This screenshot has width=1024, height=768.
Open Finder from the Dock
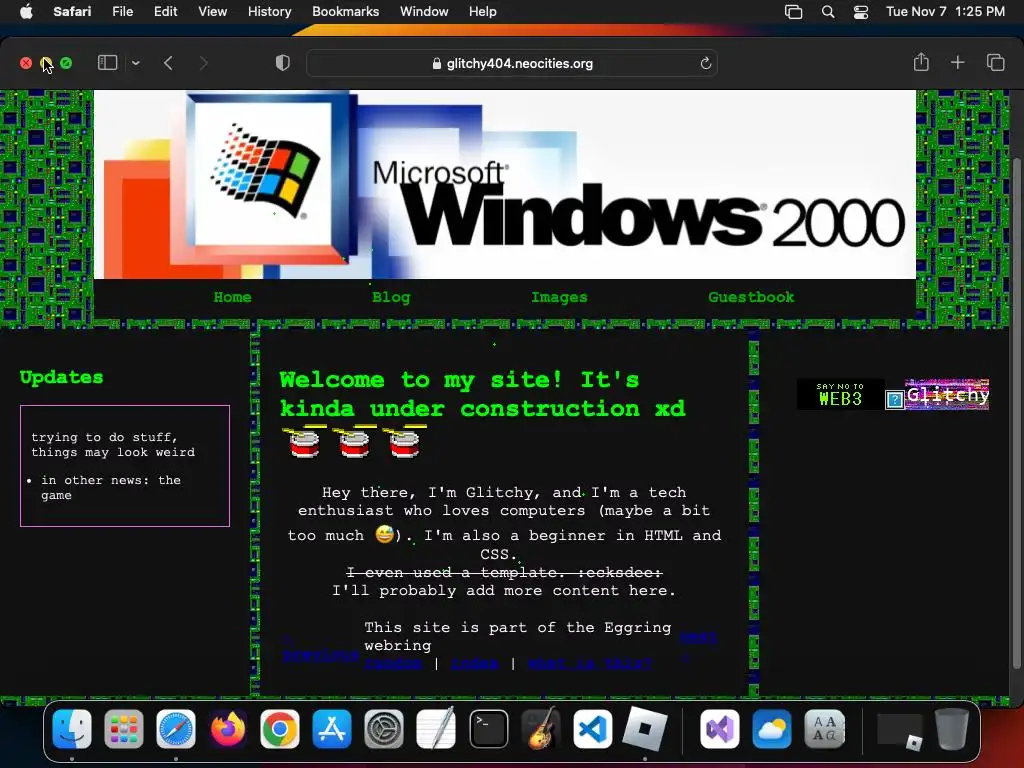click(x=72, y=729)
